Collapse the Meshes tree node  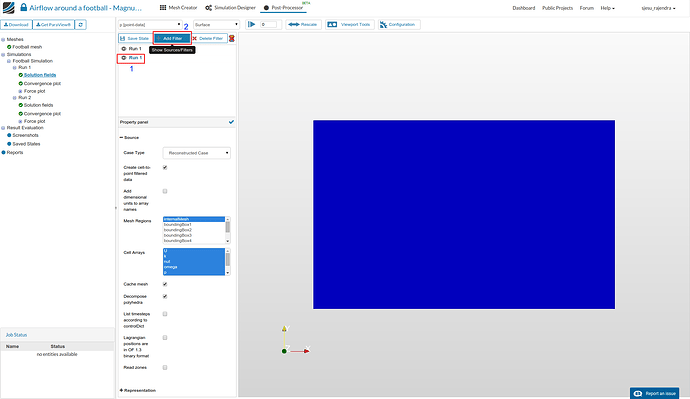pos(3,40)
